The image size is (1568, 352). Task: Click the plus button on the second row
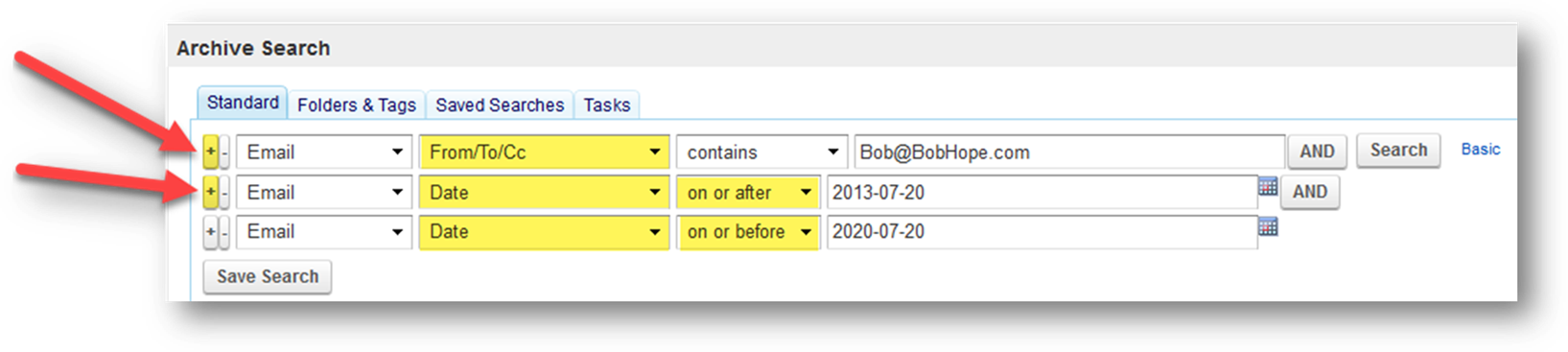click(x=211, y=192)
